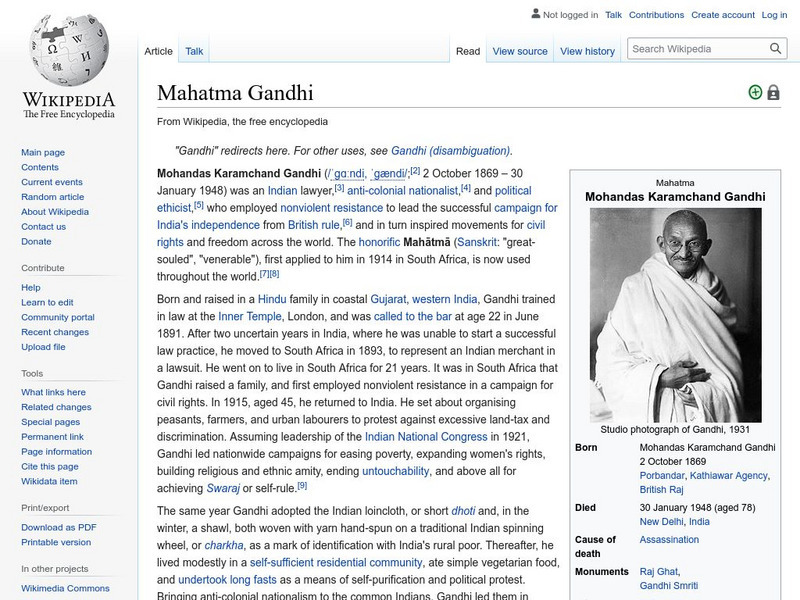Open the self-sufficient residential community link
This screenshot has height=600, width=800.
[x=336, y=563]
